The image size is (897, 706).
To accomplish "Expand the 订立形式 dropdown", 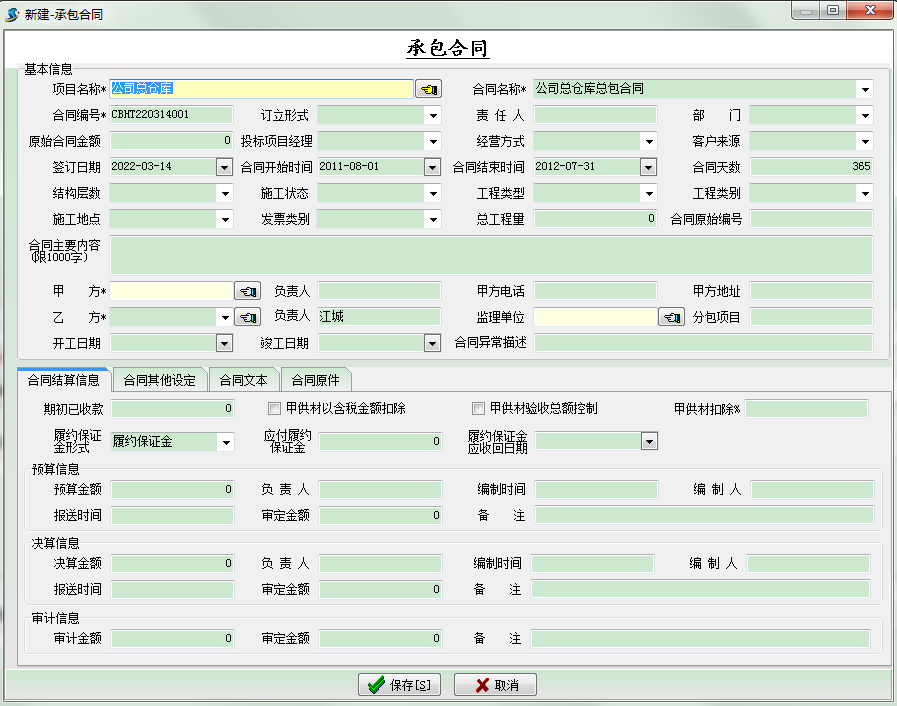I will (x=432, y=115).
